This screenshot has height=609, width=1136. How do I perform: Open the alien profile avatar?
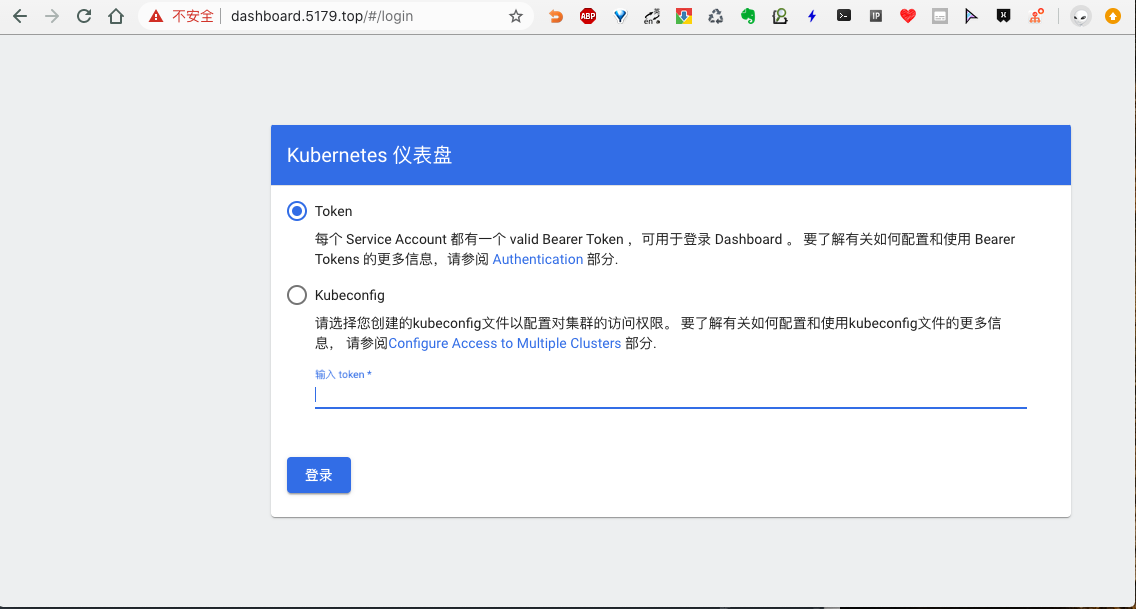click(x=1080, y=16)
